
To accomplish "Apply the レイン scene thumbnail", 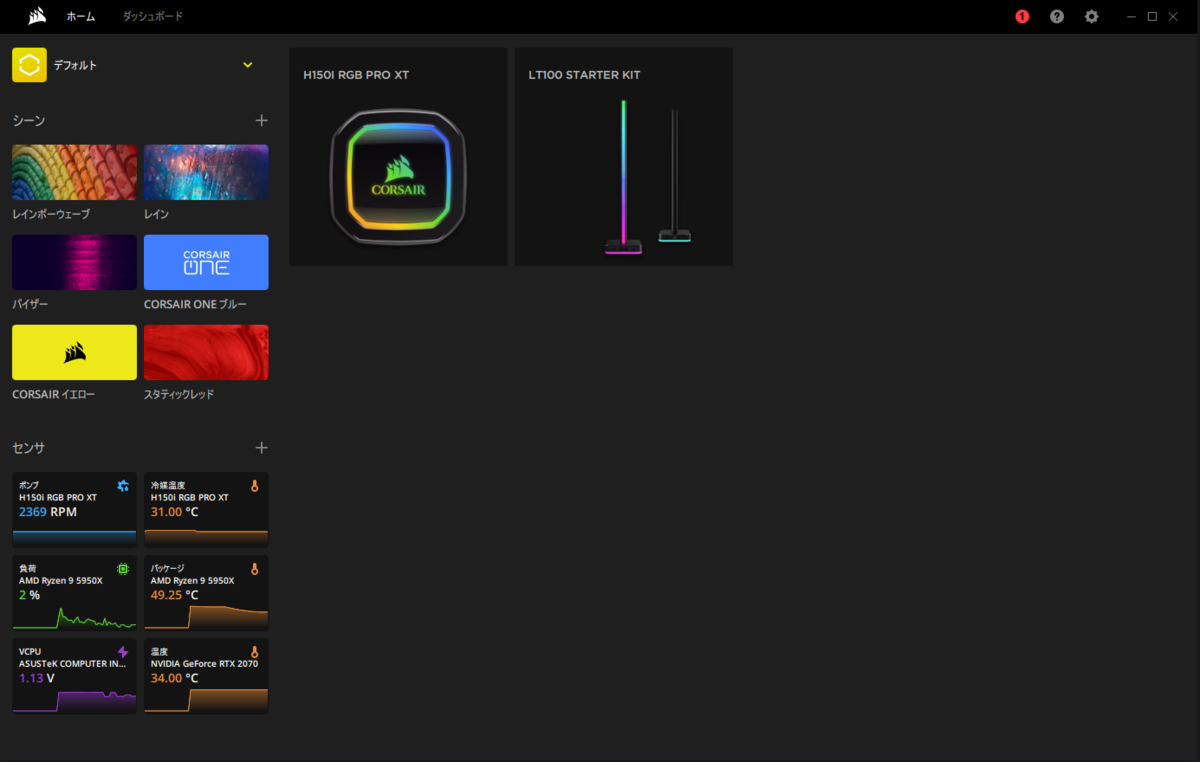I will click(x=206, y=172).
